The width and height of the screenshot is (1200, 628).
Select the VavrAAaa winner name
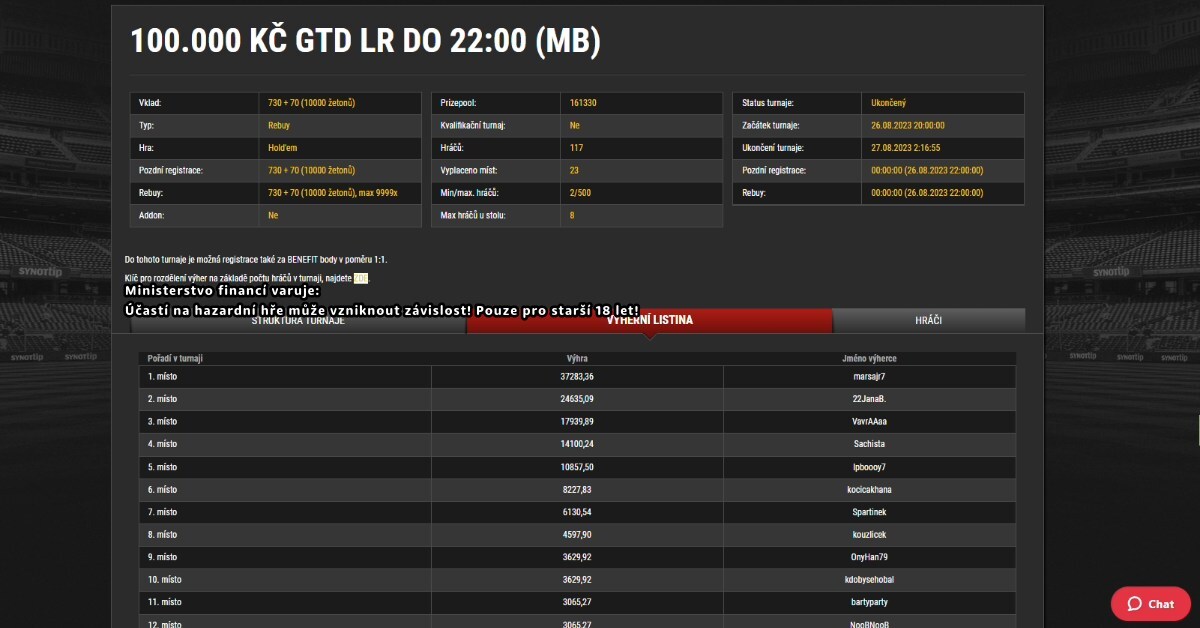point(869,421)
